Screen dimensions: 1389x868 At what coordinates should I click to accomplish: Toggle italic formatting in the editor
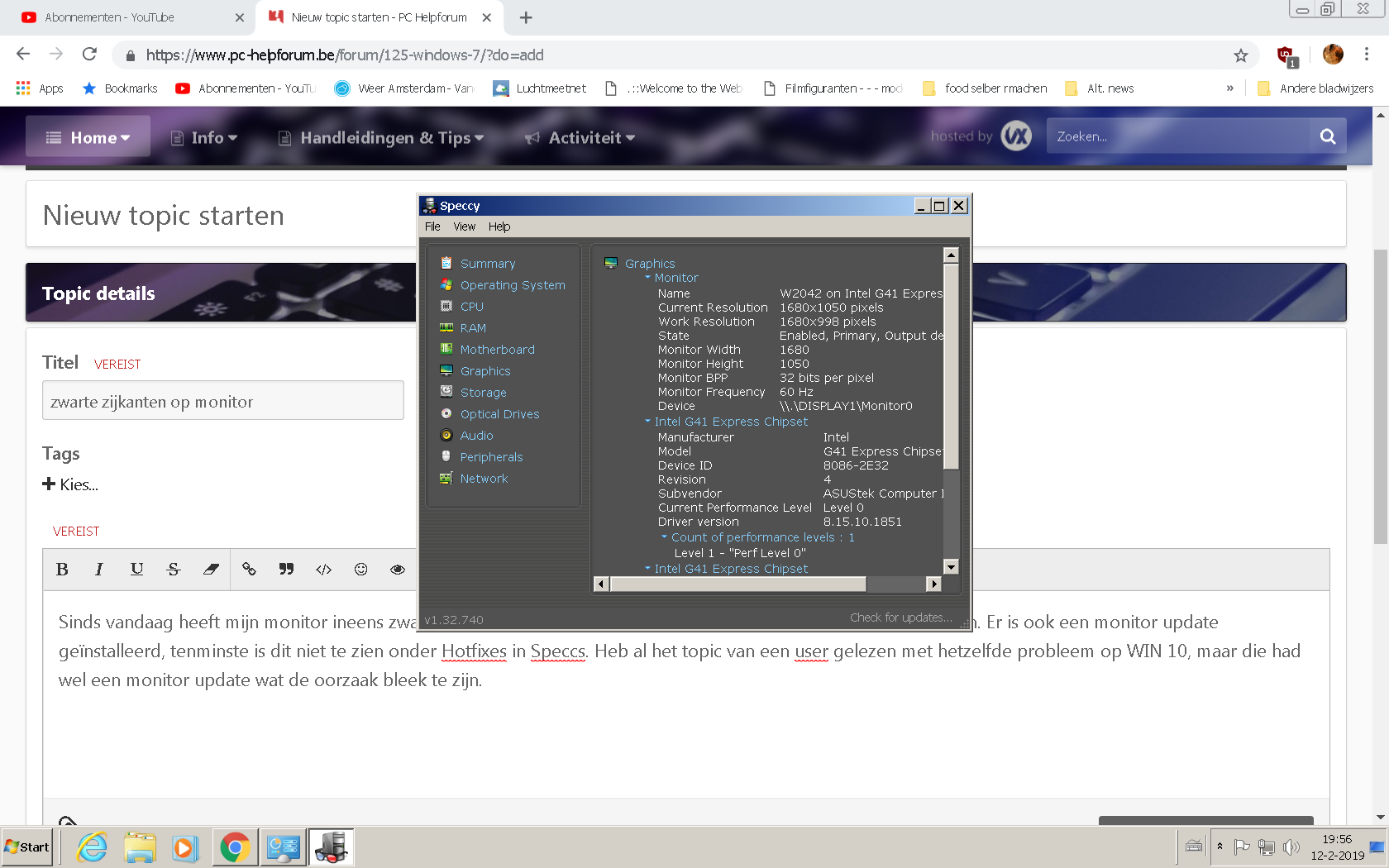99,569
